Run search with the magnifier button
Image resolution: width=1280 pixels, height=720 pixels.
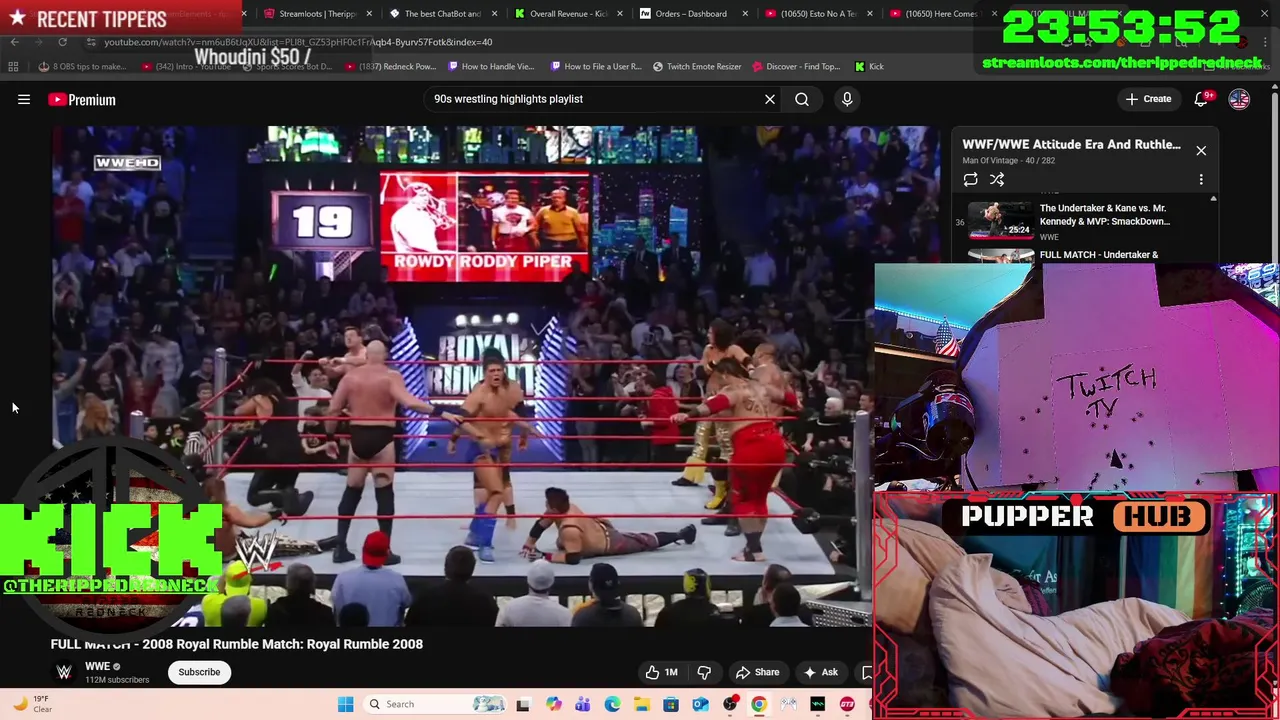[802, 99]
